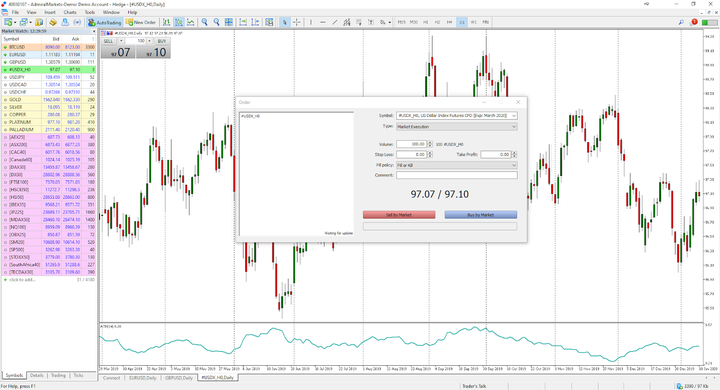
Task: Select the cursor arrow tool
Action: [x=285, y=22]
